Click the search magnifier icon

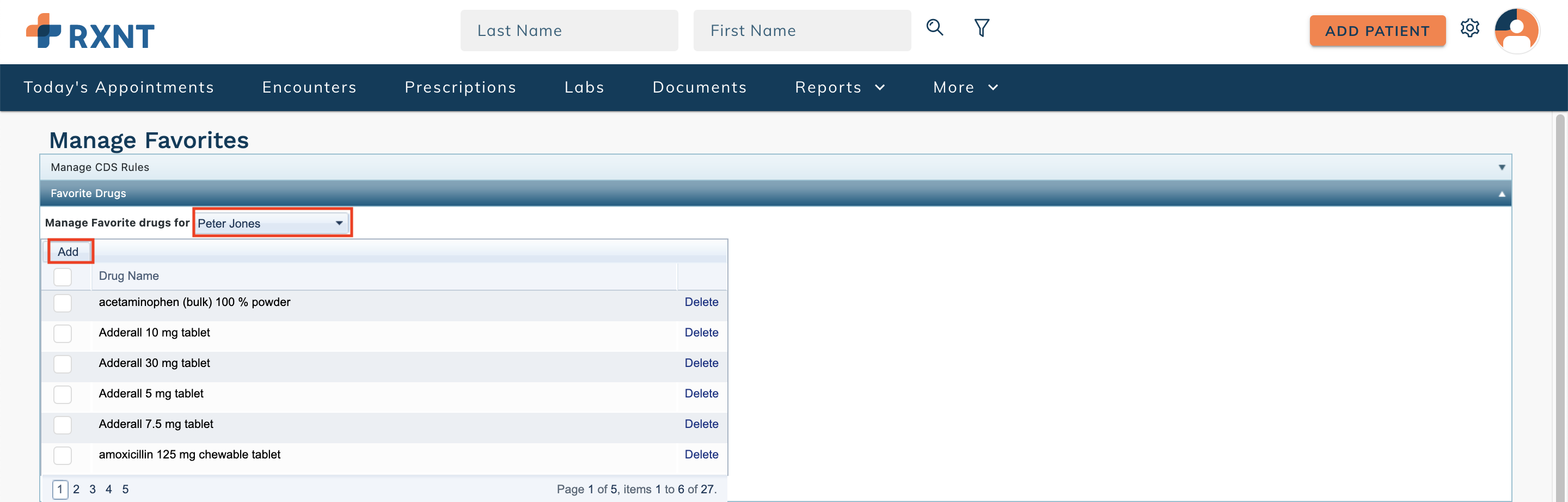pos(935,27)
